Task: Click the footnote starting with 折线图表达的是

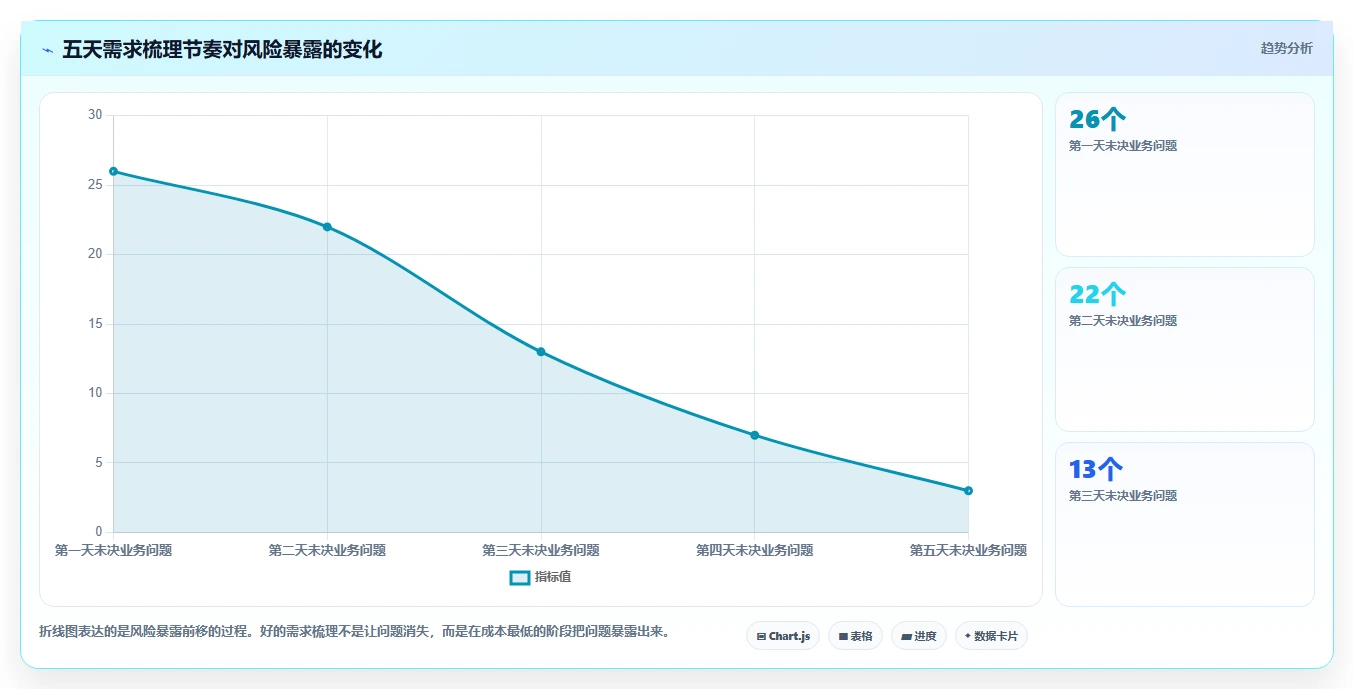Action: 354,632
